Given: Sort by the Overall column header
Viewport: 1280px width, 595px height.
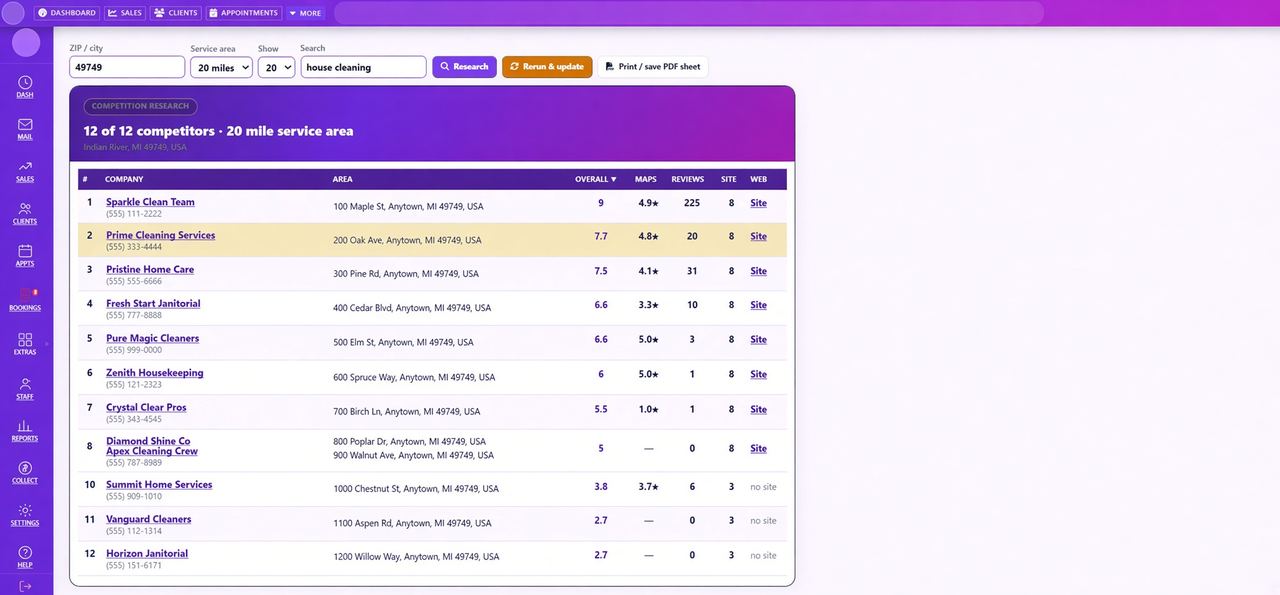Looking at the screenshot, I should click(x=596, y=179).
